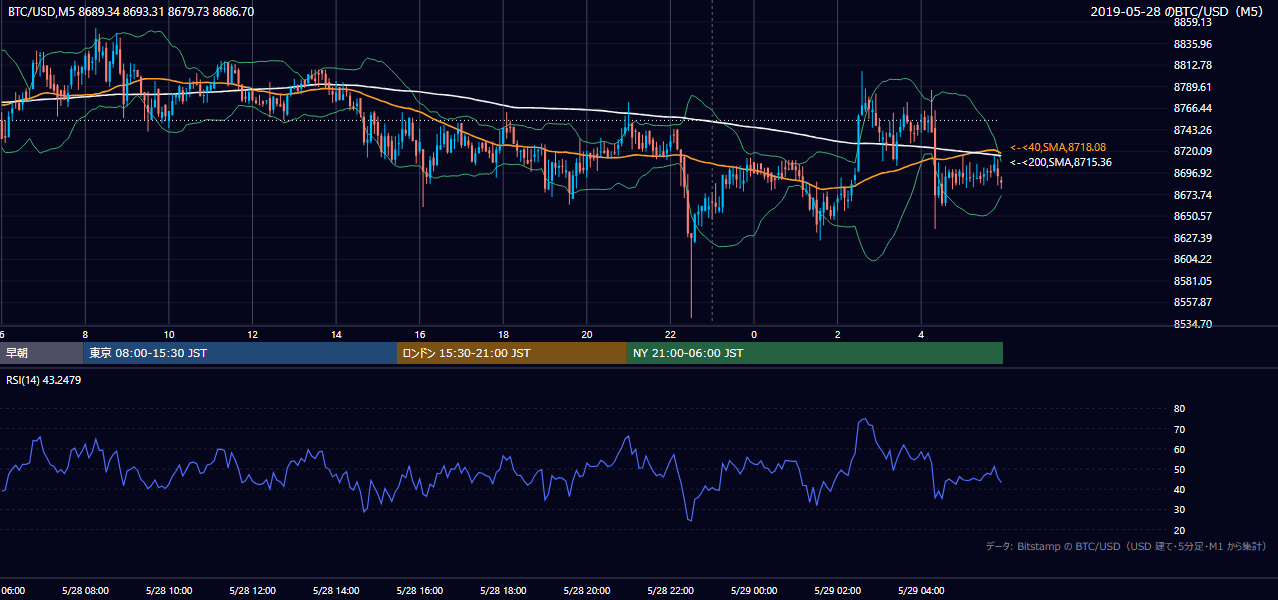This screenshot has width=1278, height=600.
Task: Click hour label 8 below price chart
Action: (x=85, y=334)
